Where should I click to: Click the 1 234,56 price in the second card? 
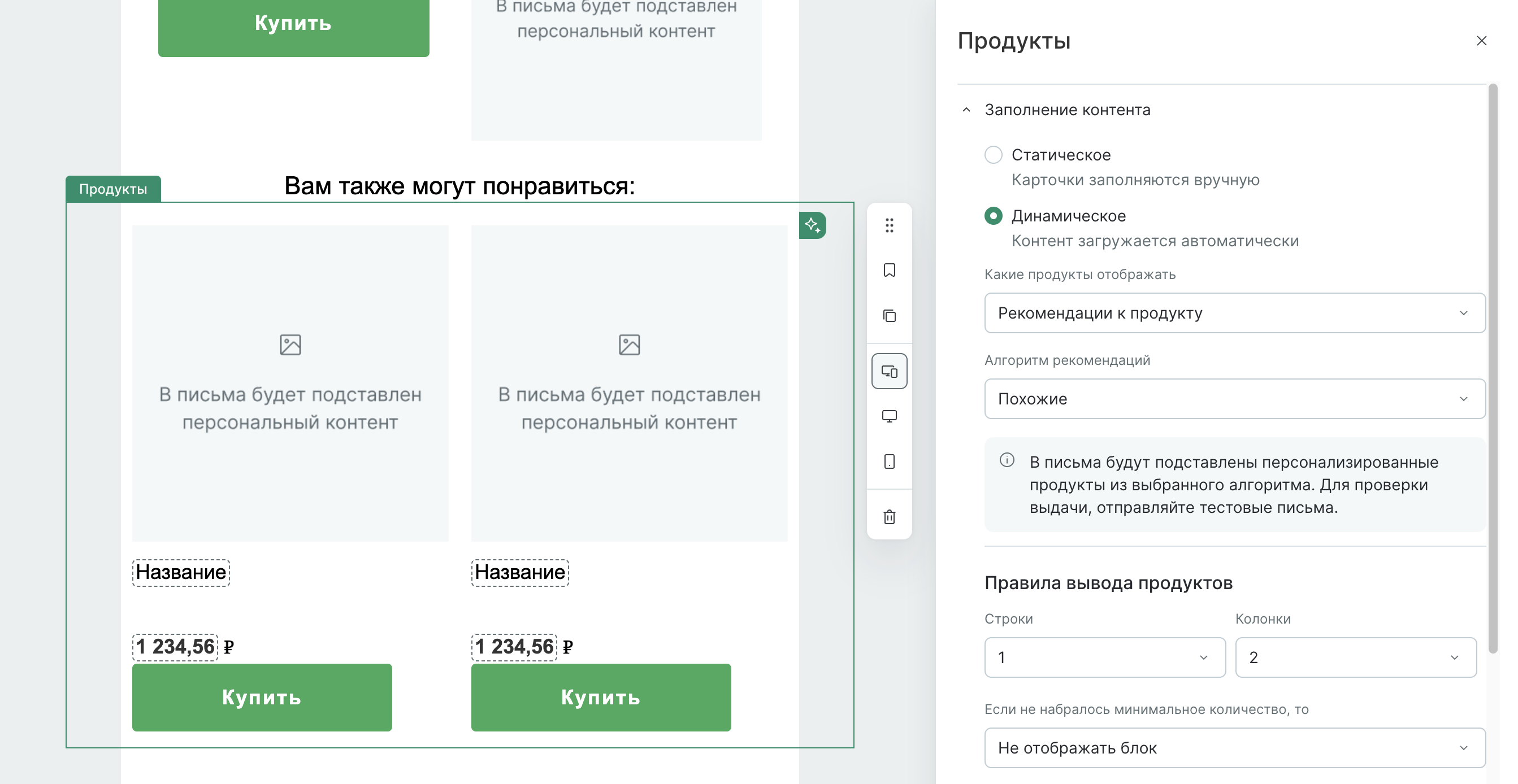click(514, 647)
